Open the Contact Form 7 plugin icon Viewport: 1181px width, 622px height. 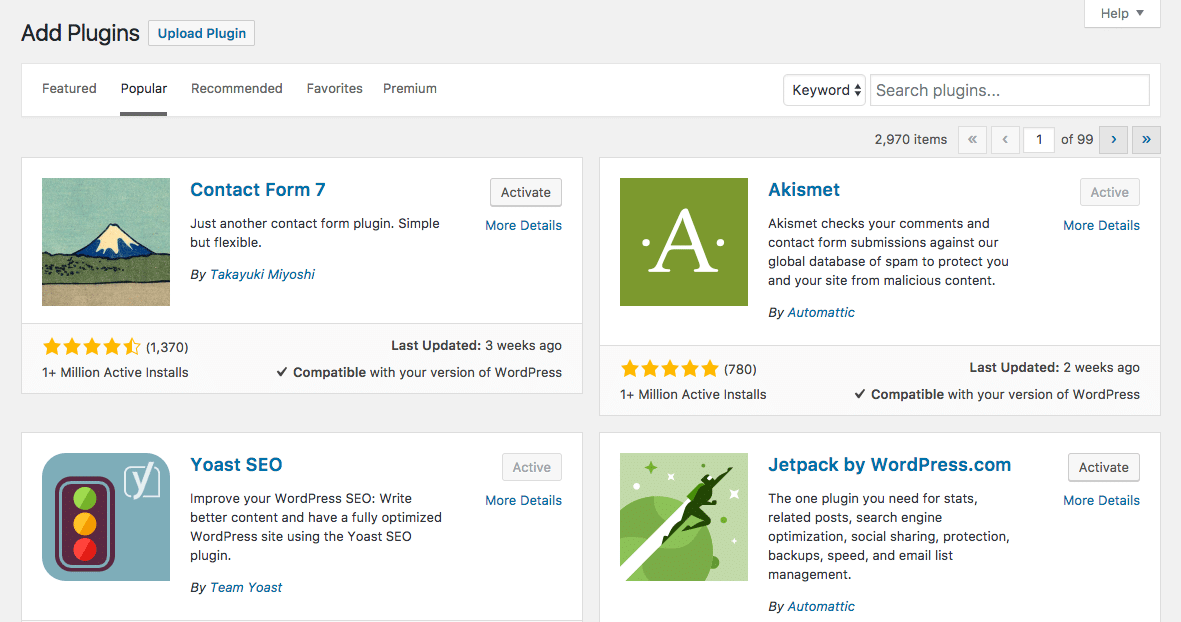pyautogui.click(x=106, y=242)
